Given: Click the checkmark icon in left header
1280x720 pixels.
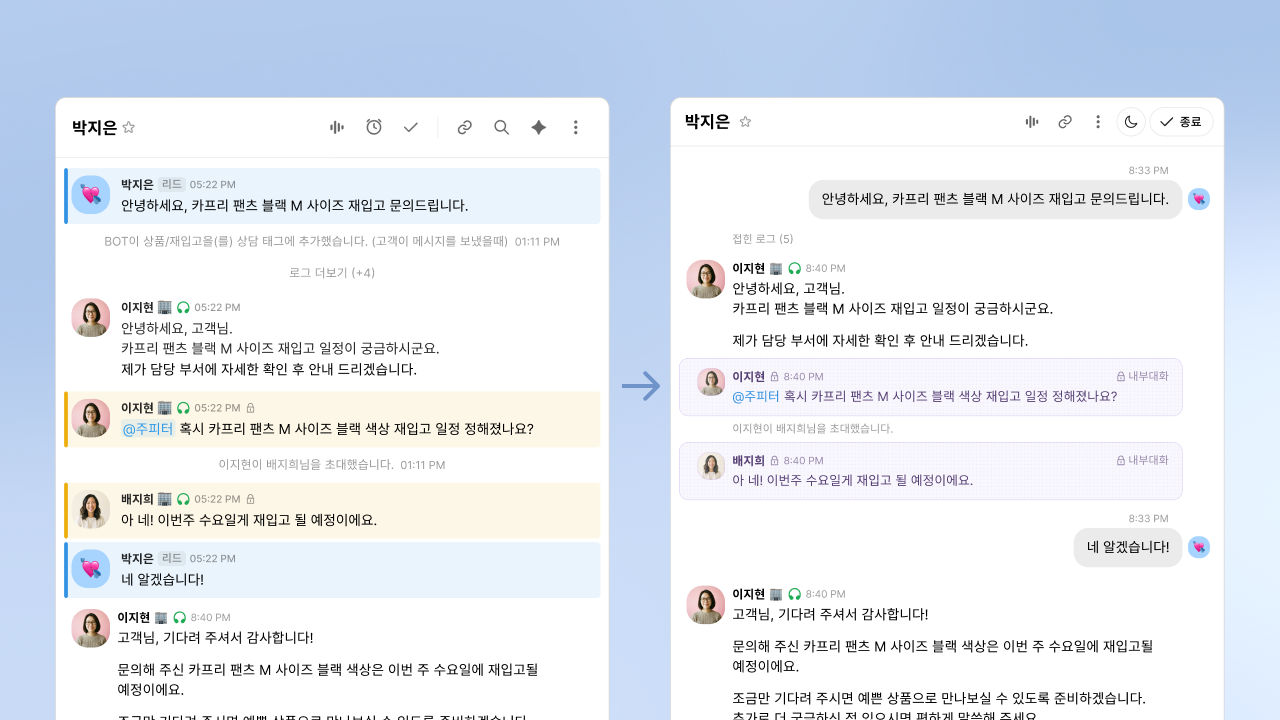Looking at the screenshot, I should coord(411,127).
